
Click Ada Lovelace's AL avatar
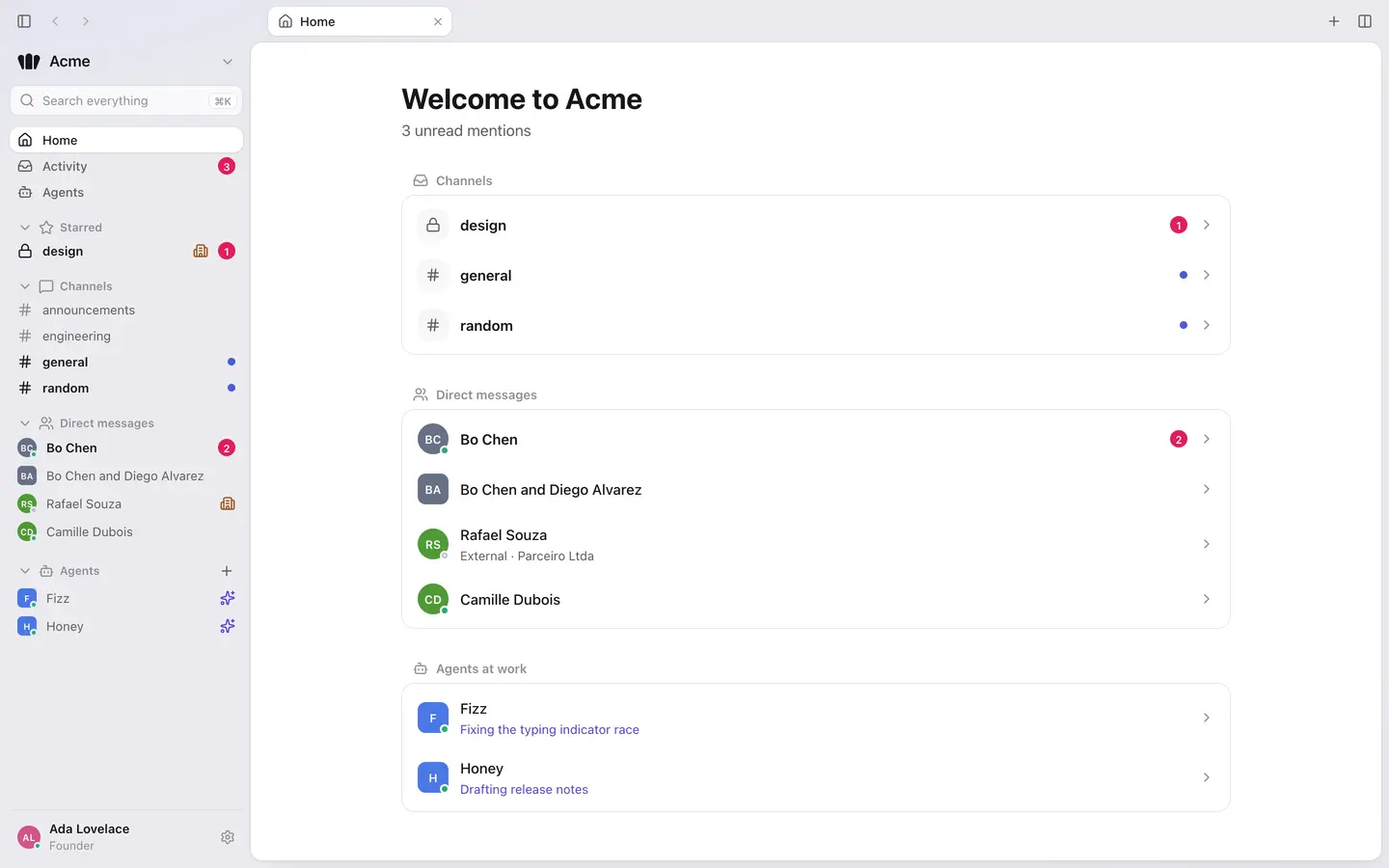point(29,837)
